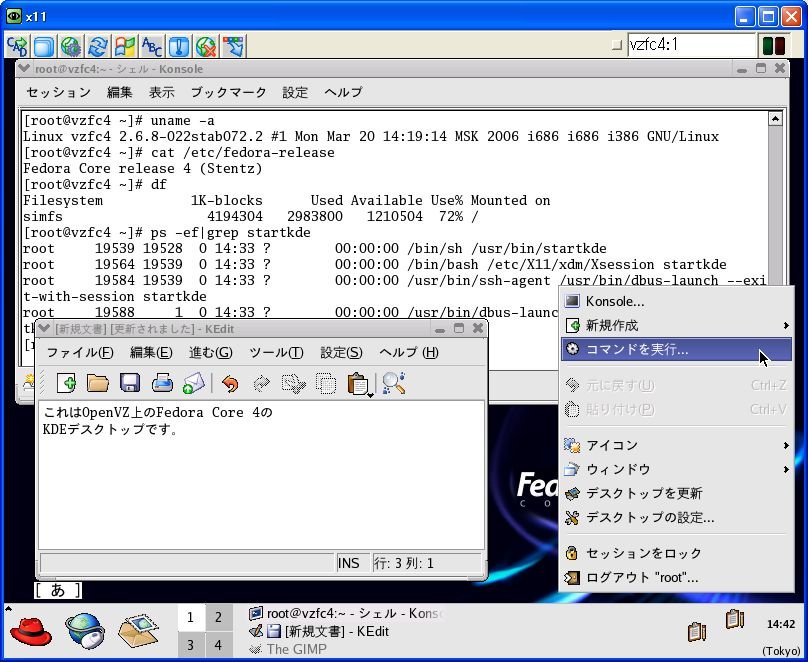
Task: Click the toolbar toggle arrow icon in VNC
Action: (x=233, y=46)
